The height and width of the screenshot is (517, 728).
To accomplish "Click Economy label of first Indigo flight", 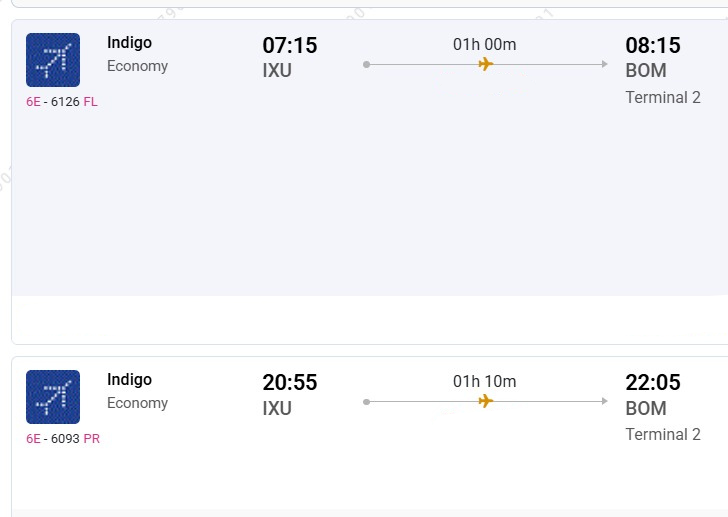I will (x=137, y=66).
